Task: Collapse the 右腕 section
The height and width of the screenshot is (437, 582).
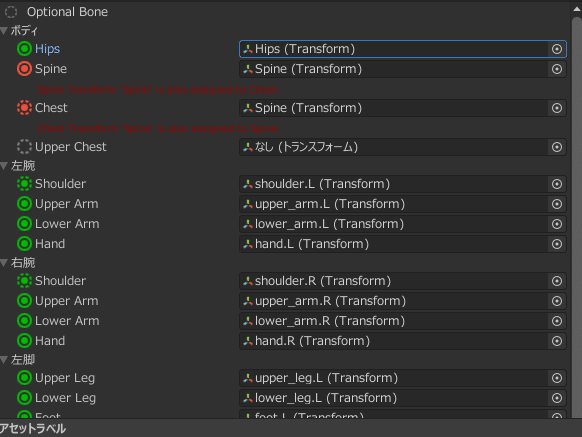Action: pos(4,263)
